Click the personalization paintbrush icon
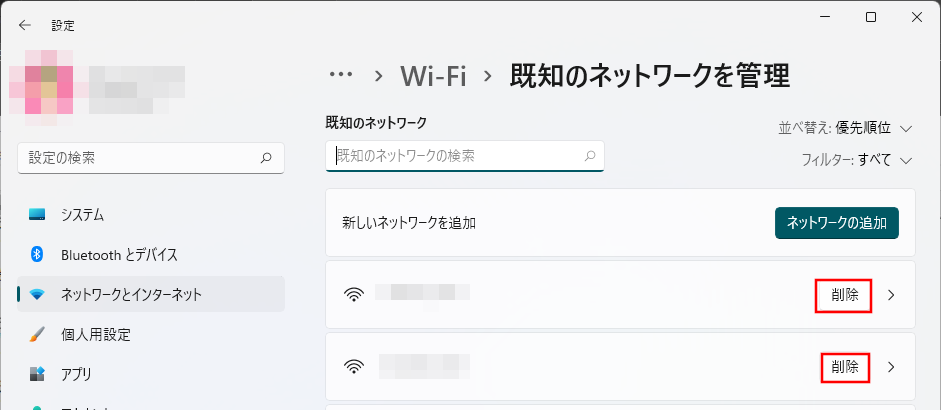 click(37, 334)
